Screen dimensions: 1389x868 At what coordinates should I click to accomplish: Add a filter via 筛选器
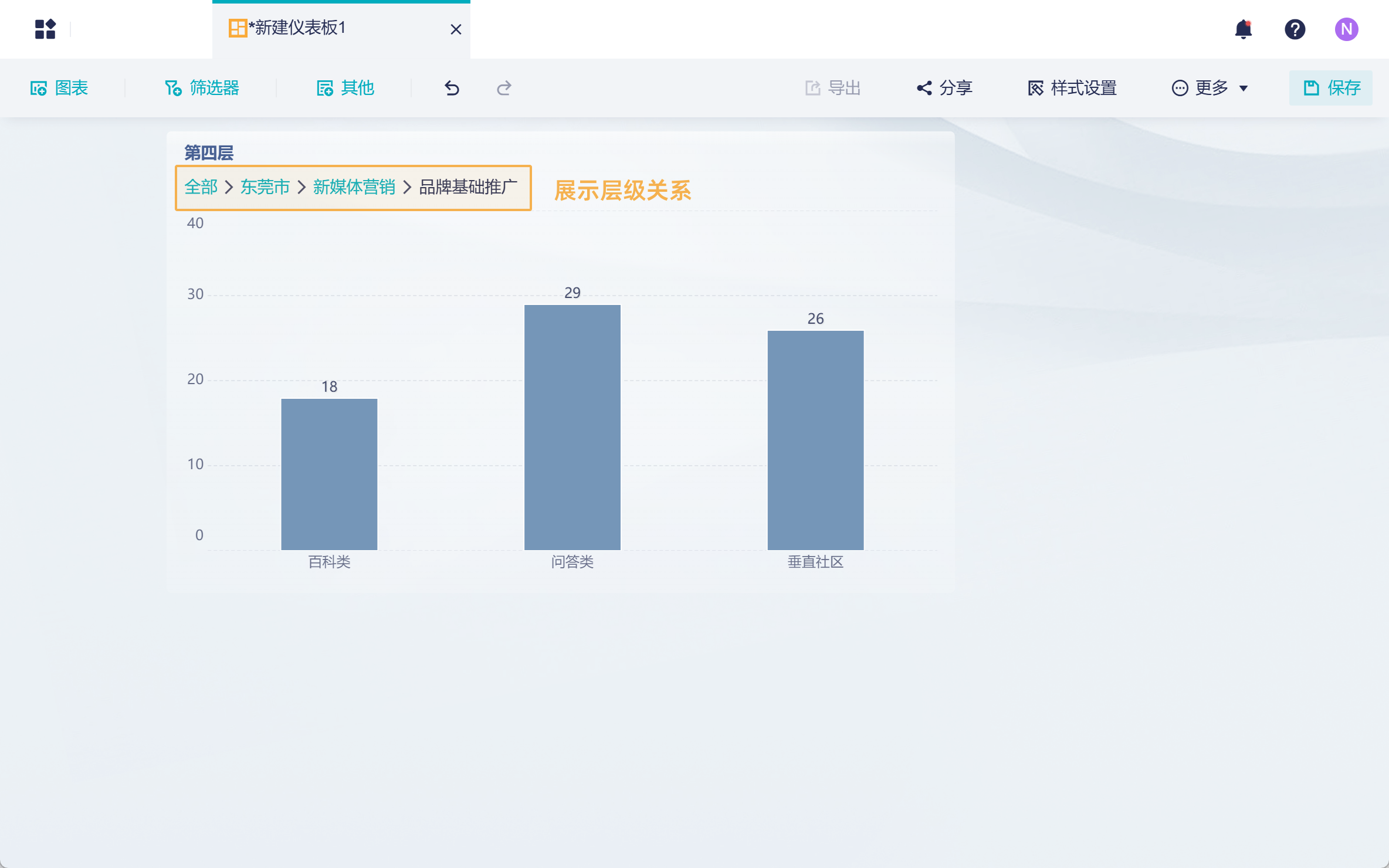(202, 88)
